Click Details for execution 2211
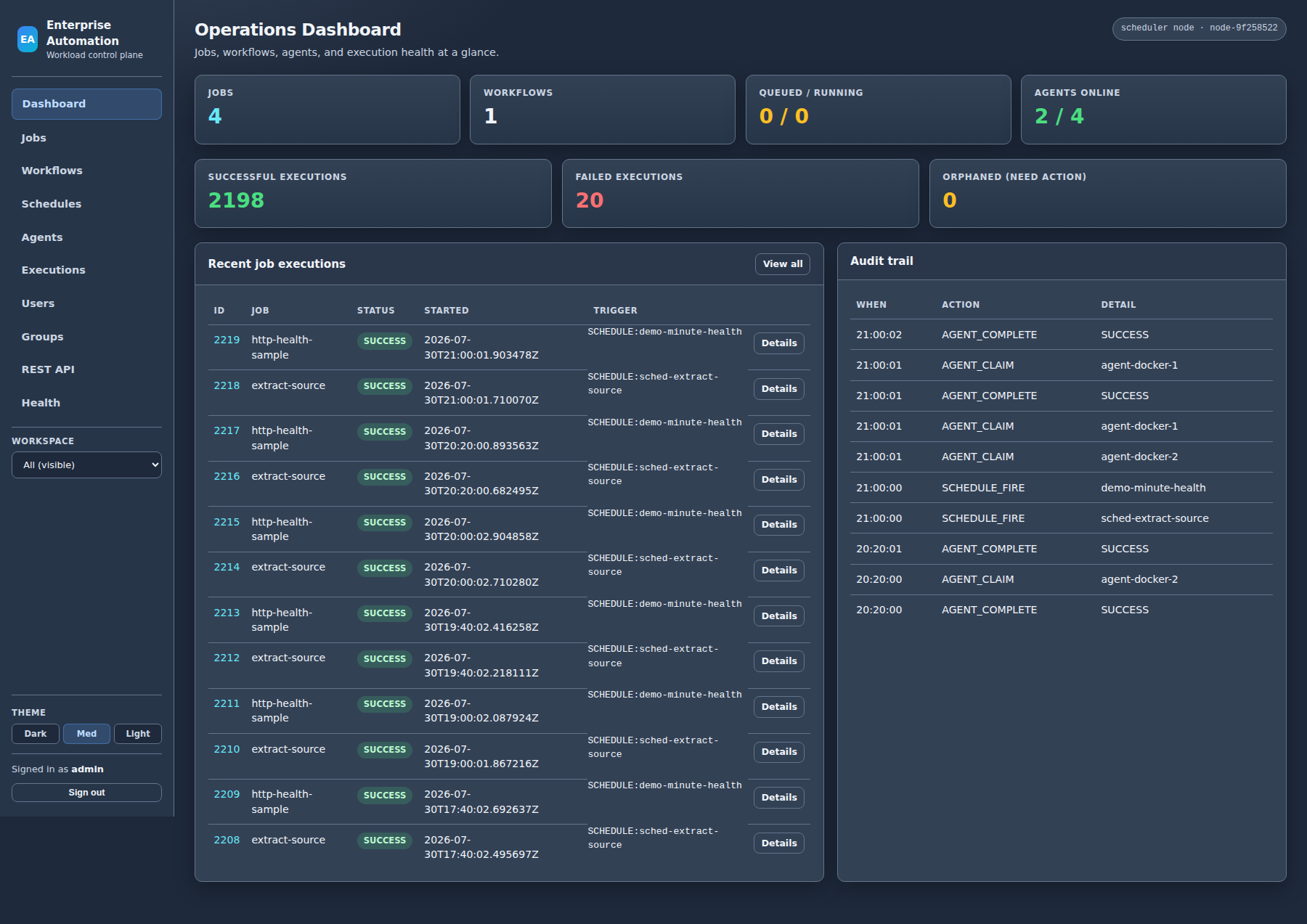 point(779,707)
